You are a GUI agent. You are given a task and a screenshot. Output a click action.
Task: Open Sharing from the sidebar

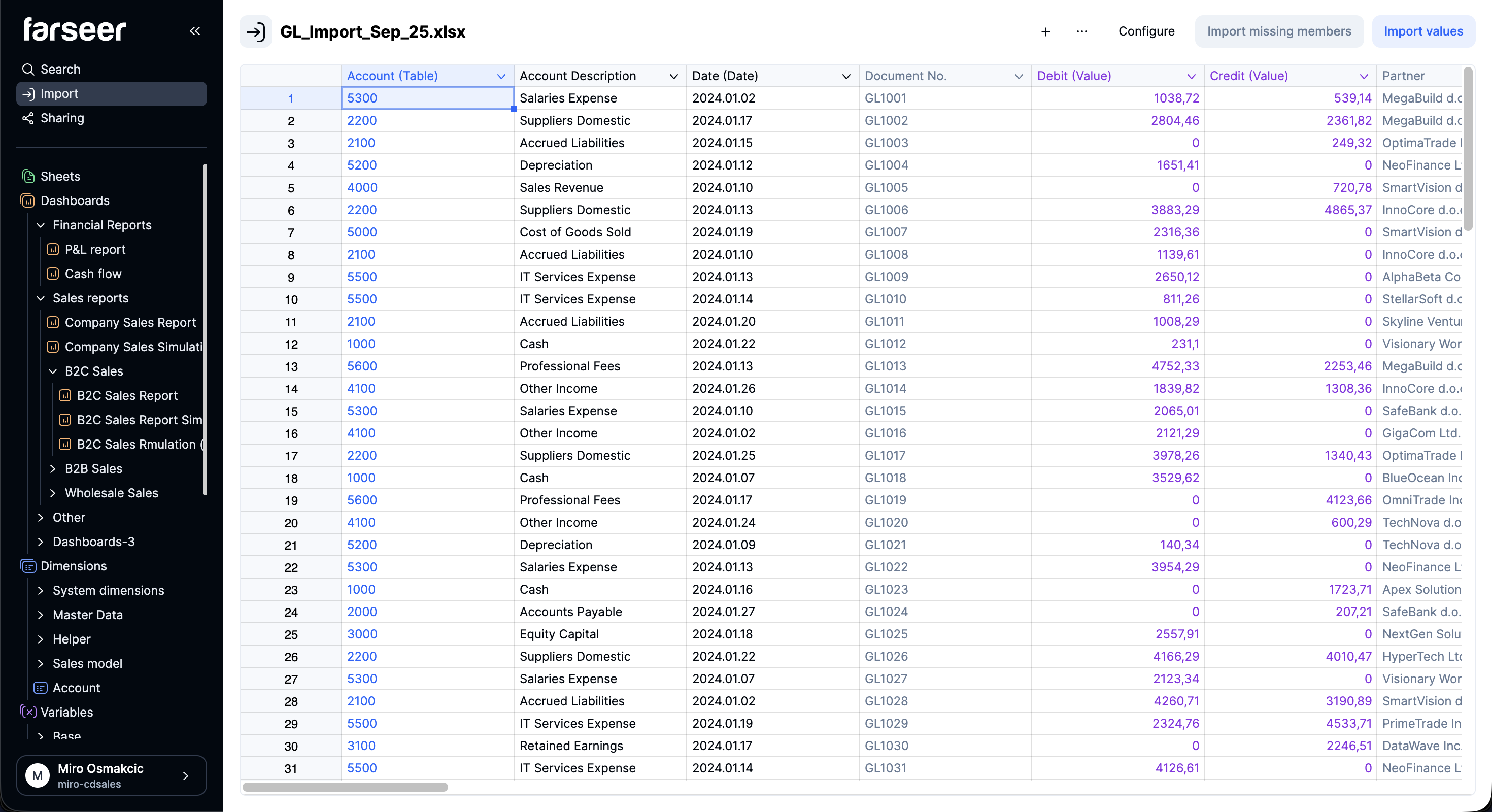(62, 118)
